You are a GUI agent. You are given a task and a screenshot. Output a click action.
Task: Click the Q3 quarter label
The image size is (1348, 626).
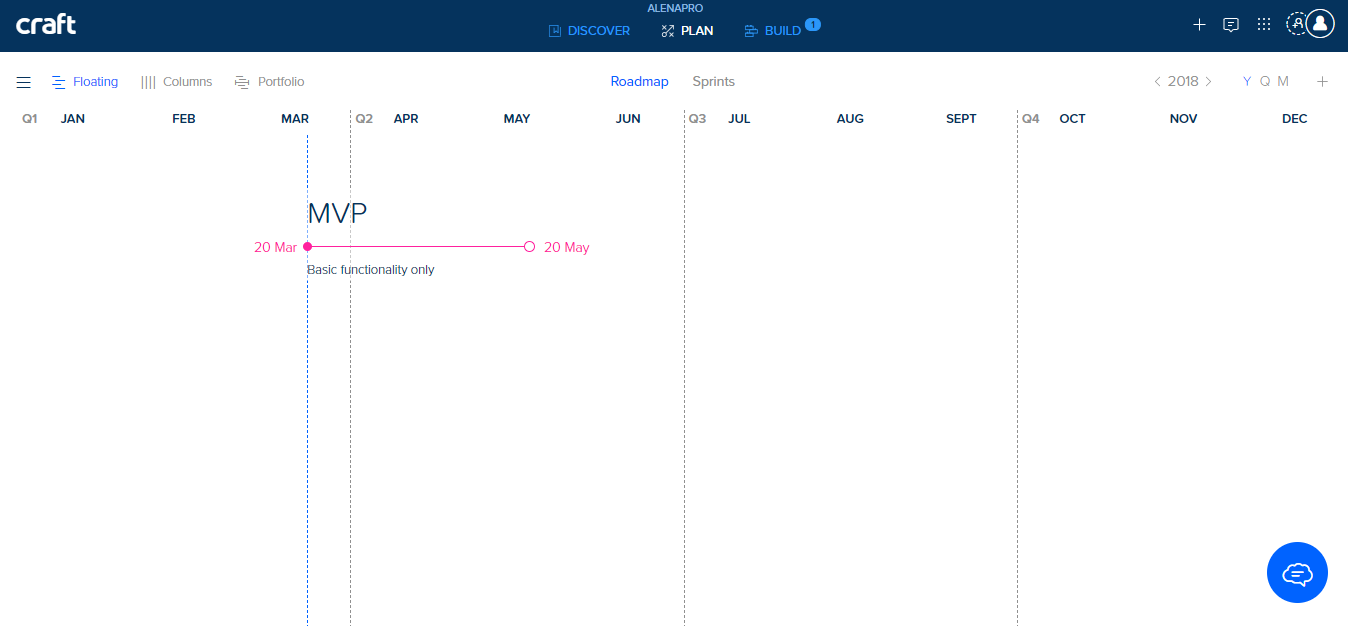point(697,119)
